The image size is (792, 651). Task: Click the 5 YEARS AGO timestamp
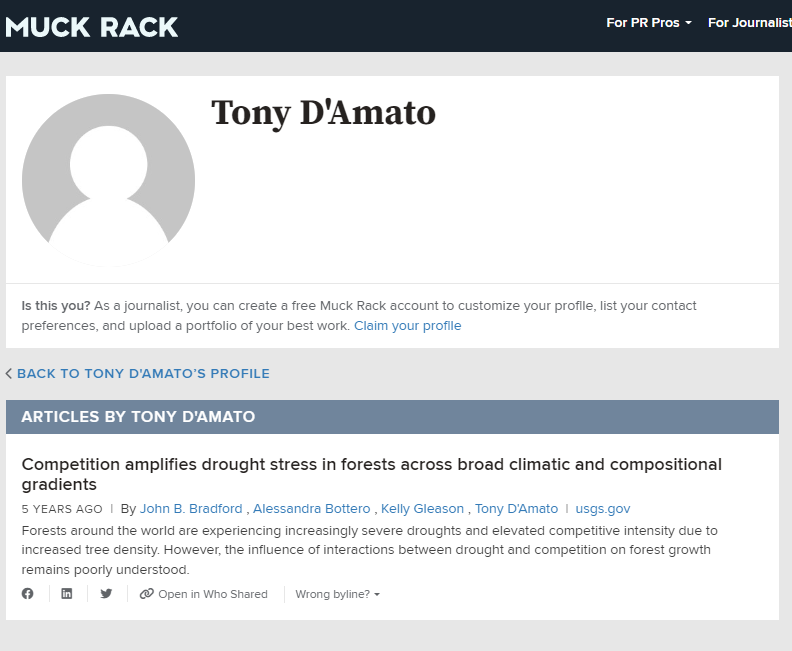(62, 509)
